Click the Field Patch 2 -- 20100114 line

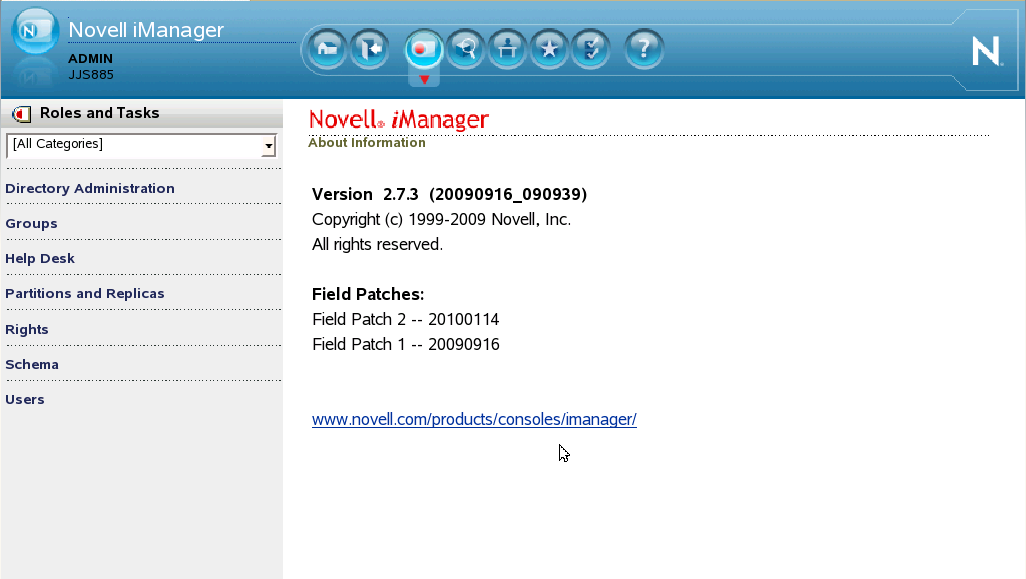point(406,319)
